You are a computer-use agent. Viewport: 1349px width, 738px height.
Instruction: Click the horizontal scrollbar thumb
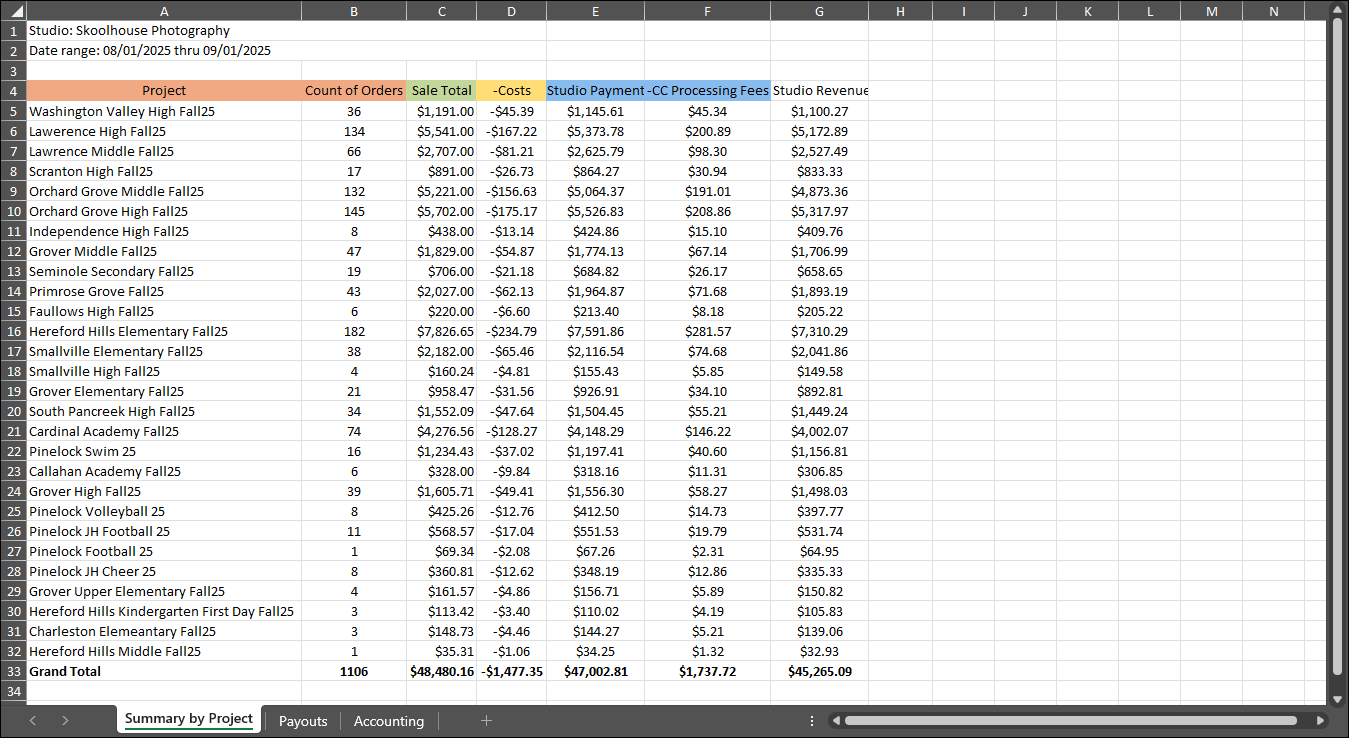1076,720
